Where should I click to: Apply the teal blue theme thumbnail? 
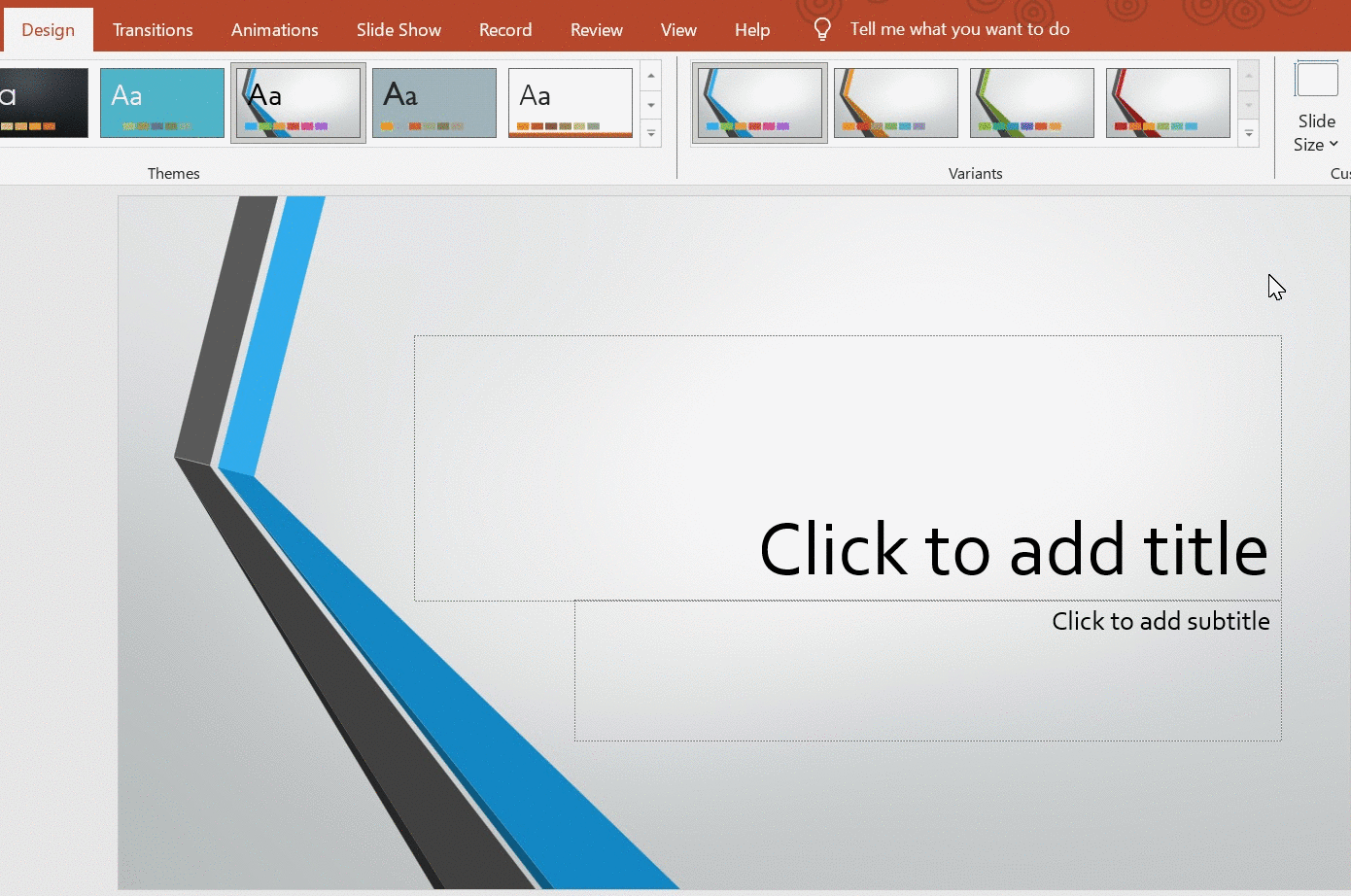click(162, 103)
